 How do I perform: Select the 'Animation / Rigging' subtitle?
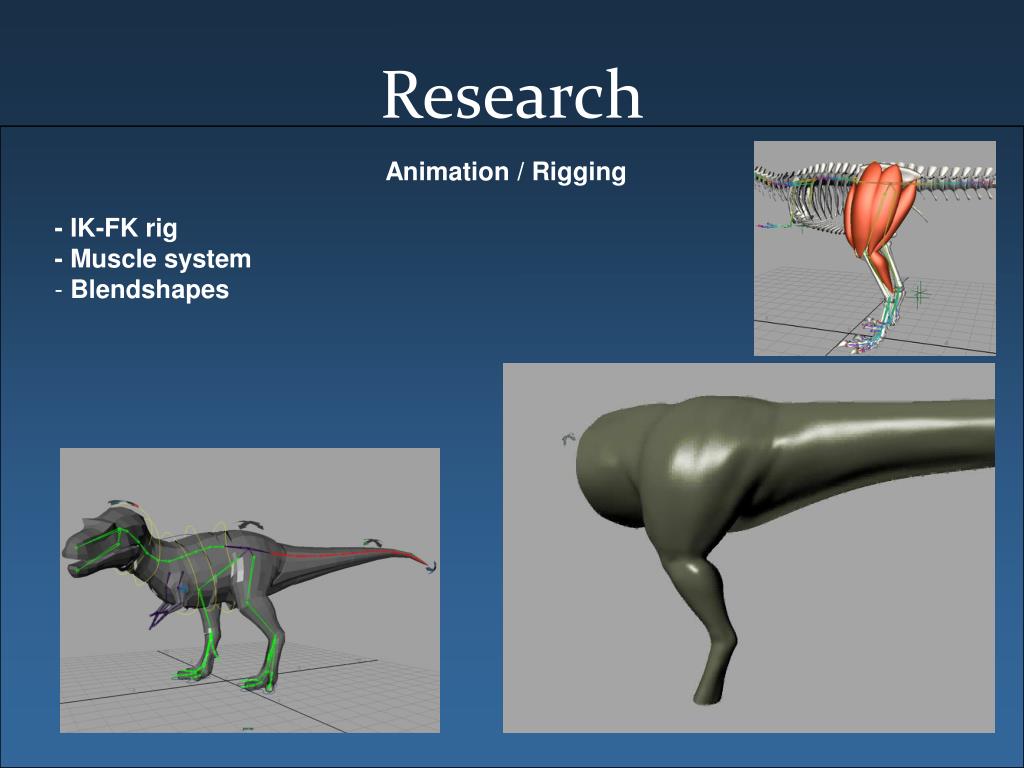(505, 172)
